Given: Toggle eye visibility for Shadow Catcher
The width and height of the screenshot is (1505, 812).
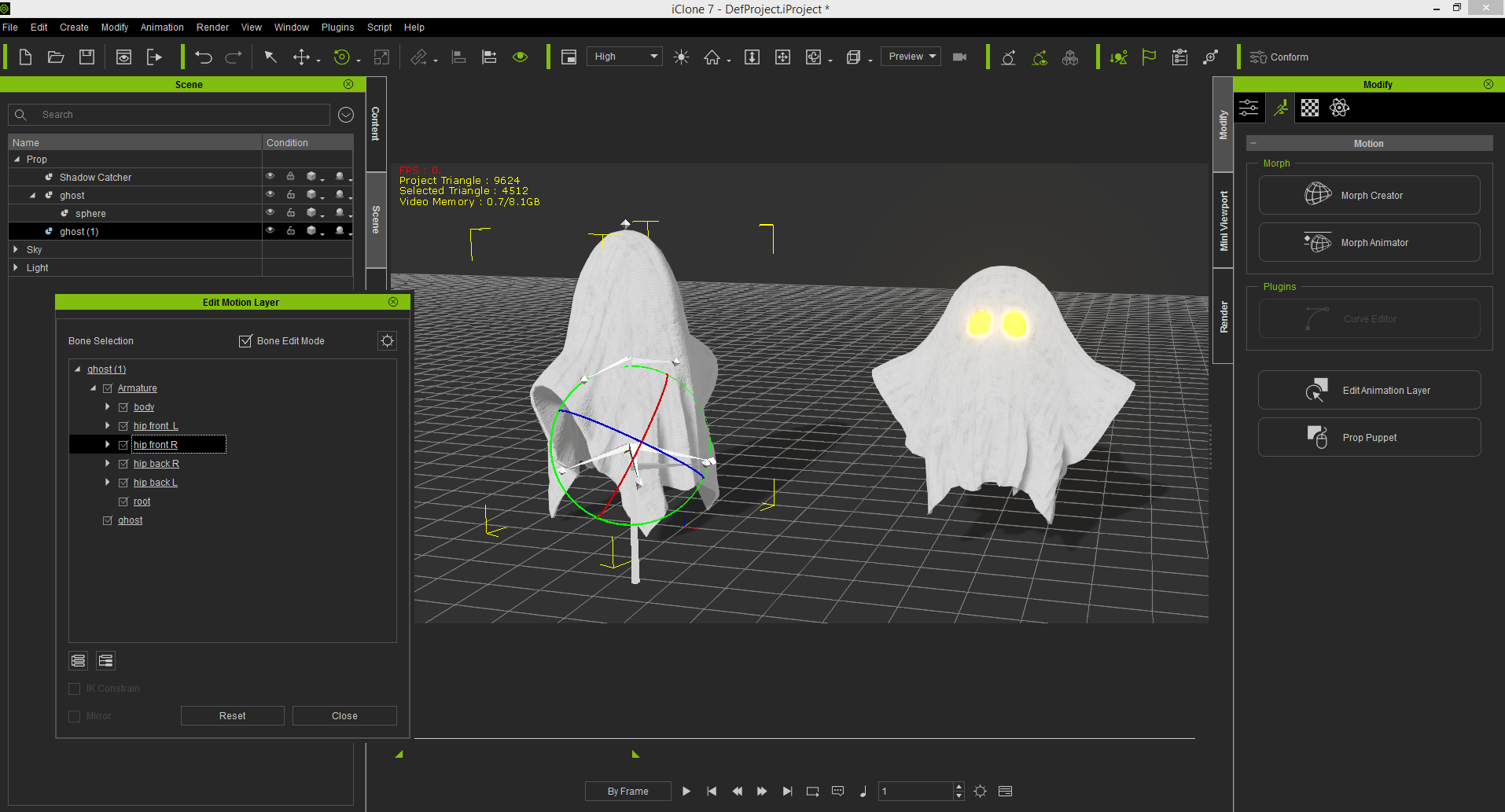Looking at the screenshot, I should coord(270,176).
